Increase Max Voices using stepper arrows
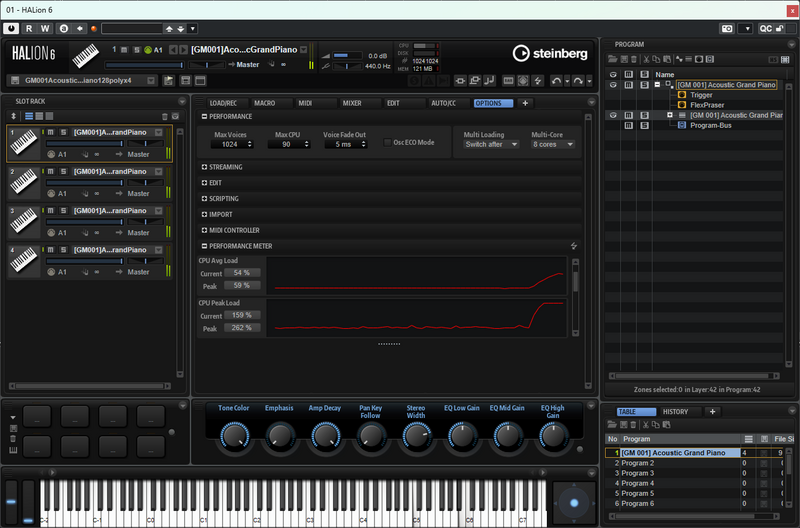 pyautogui.click(x=249, y=142)
